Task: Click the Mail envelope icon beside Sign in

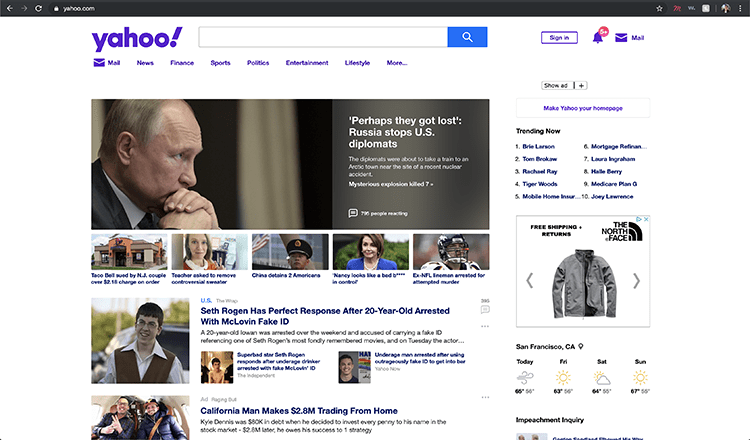Action: pos(621,38)
